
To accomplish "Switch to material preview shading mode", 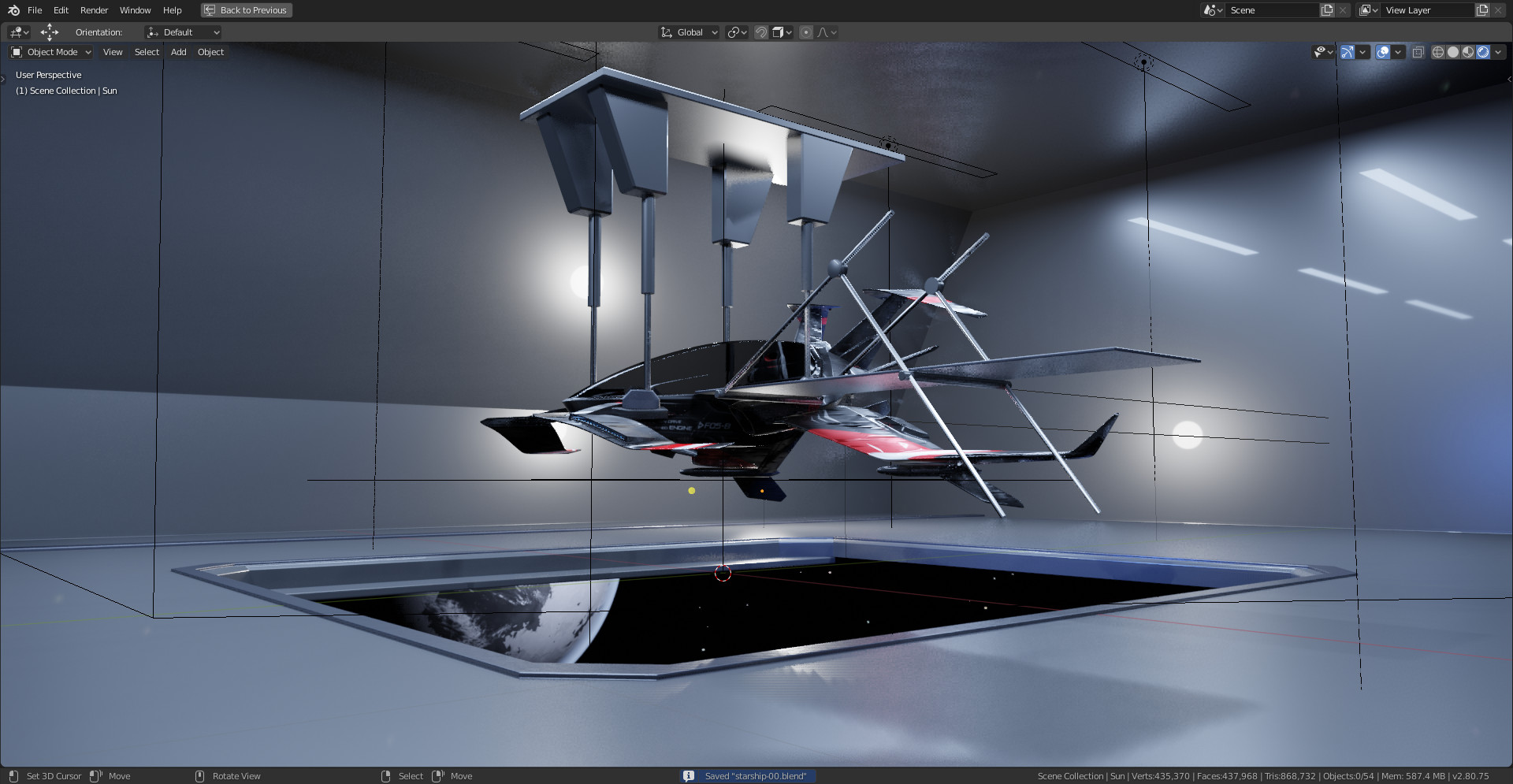I will tap(1468, 52).
